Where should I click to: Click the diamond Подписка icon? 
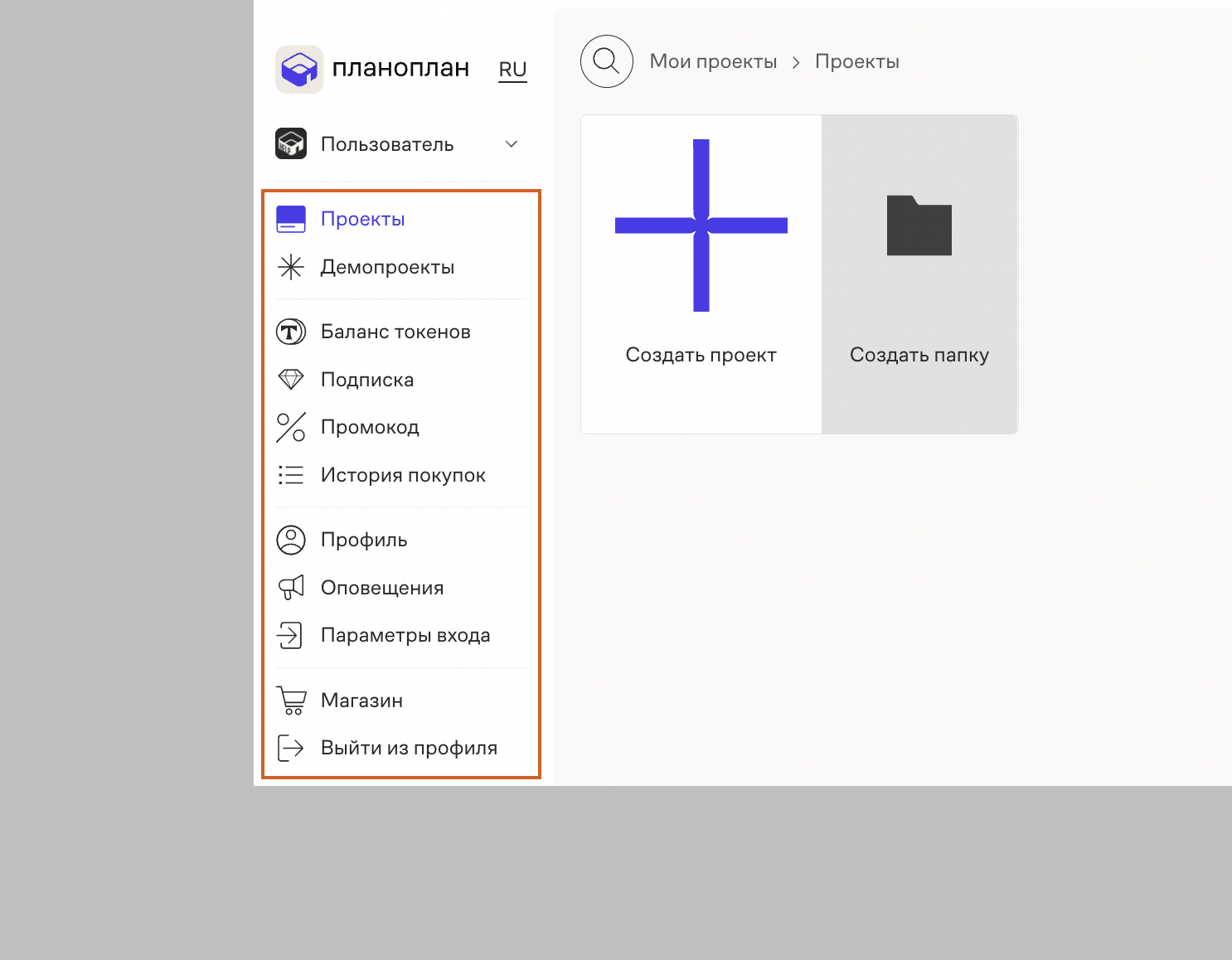[x=291, y=380]
